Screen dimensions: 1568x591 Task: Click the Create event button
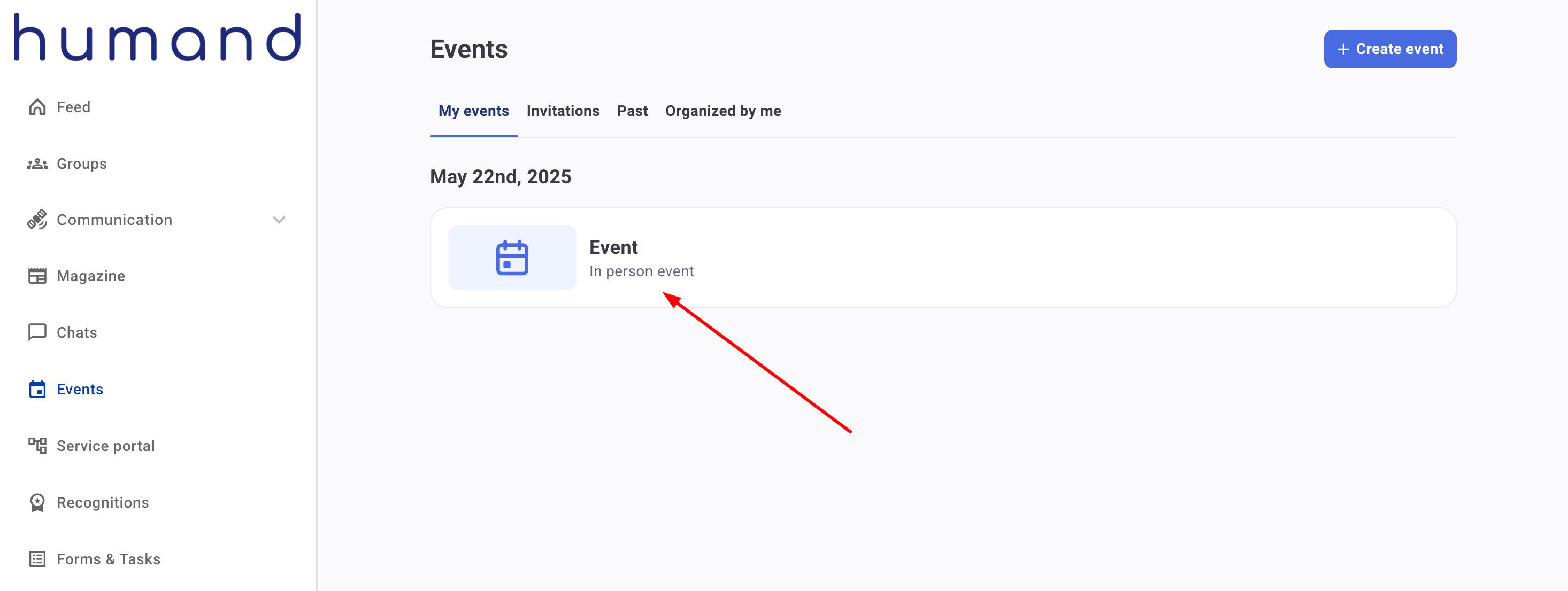(1390, 49)
